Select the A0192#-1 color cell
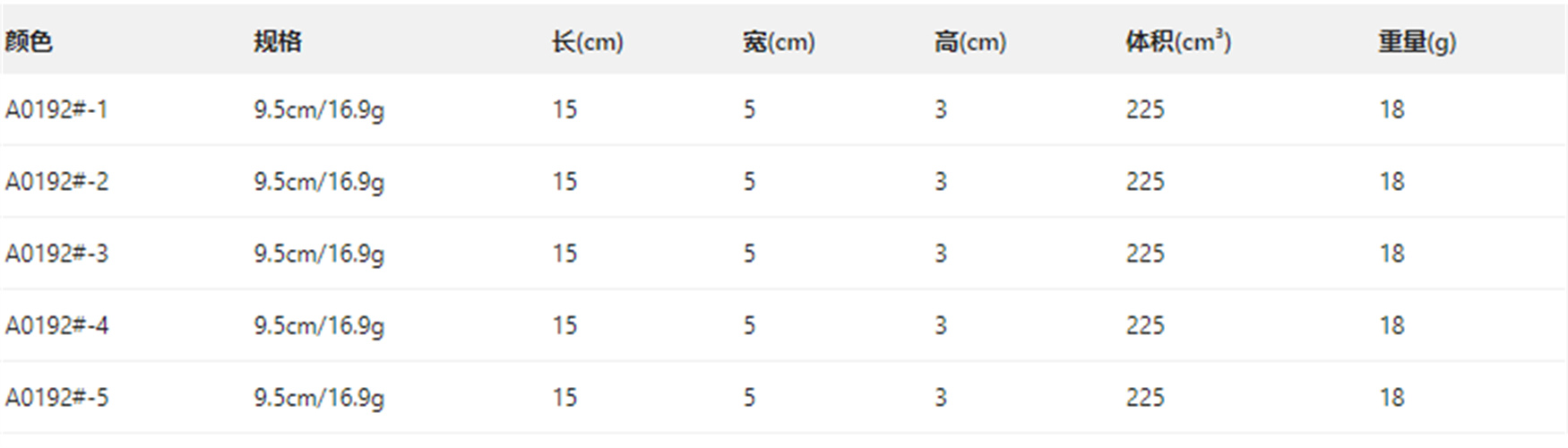The height and width of the screenshot is (448, 1568). click(56, 109)
